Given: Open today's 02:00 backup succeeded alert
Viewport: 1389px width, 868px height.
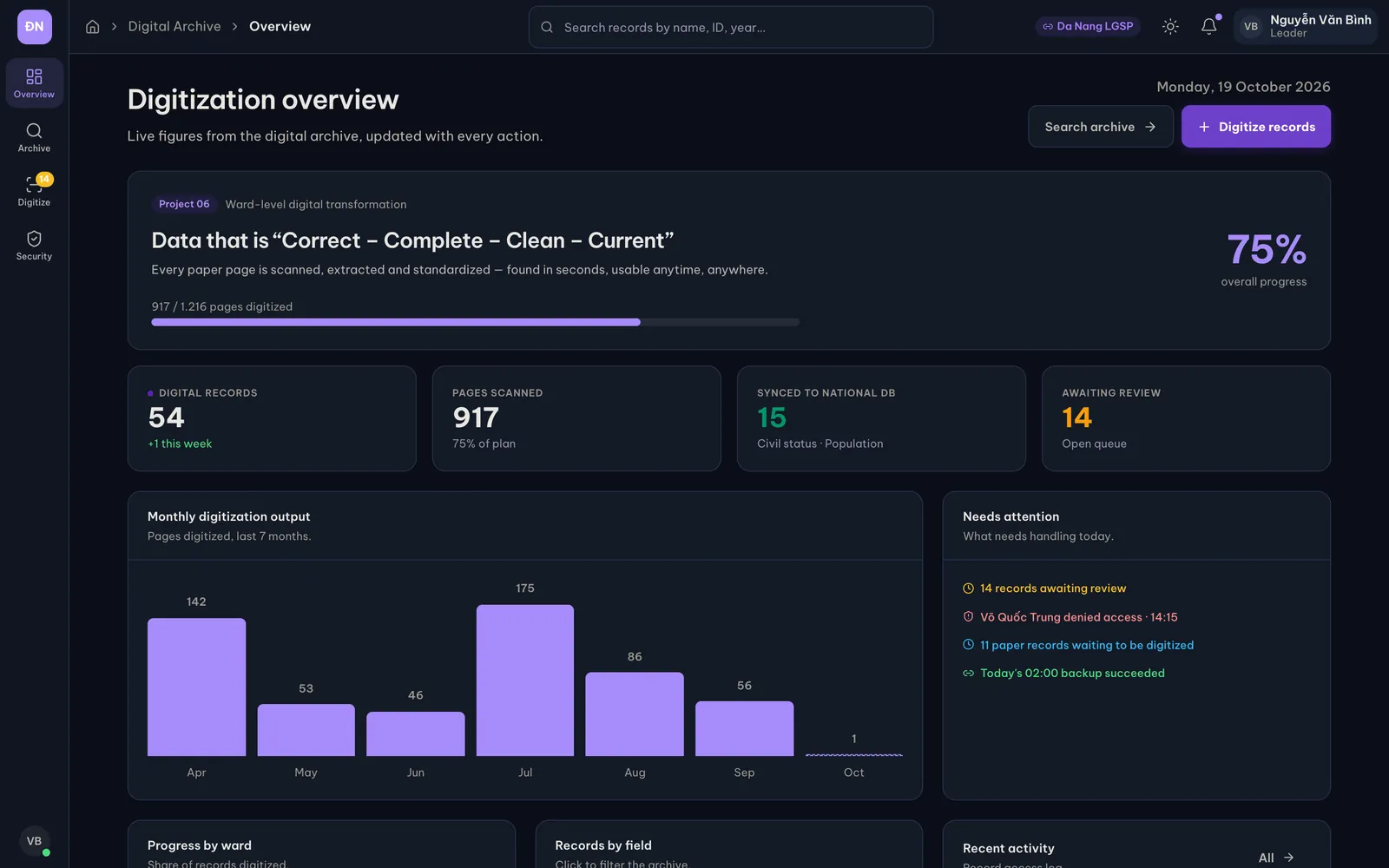Looking at the screenshot, I should pyautogui.click(x=1064, y=674).
